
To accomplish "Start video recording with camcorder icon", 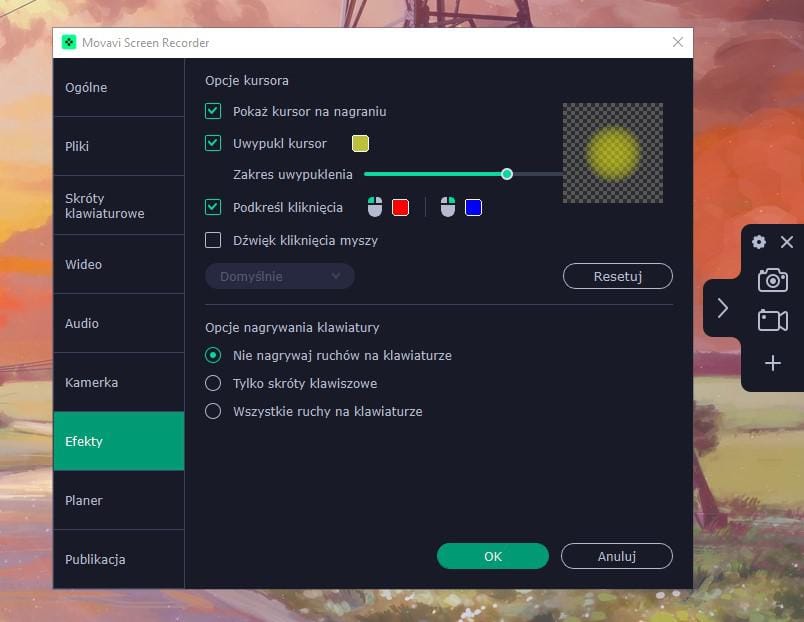I will (x=772, y=320).
